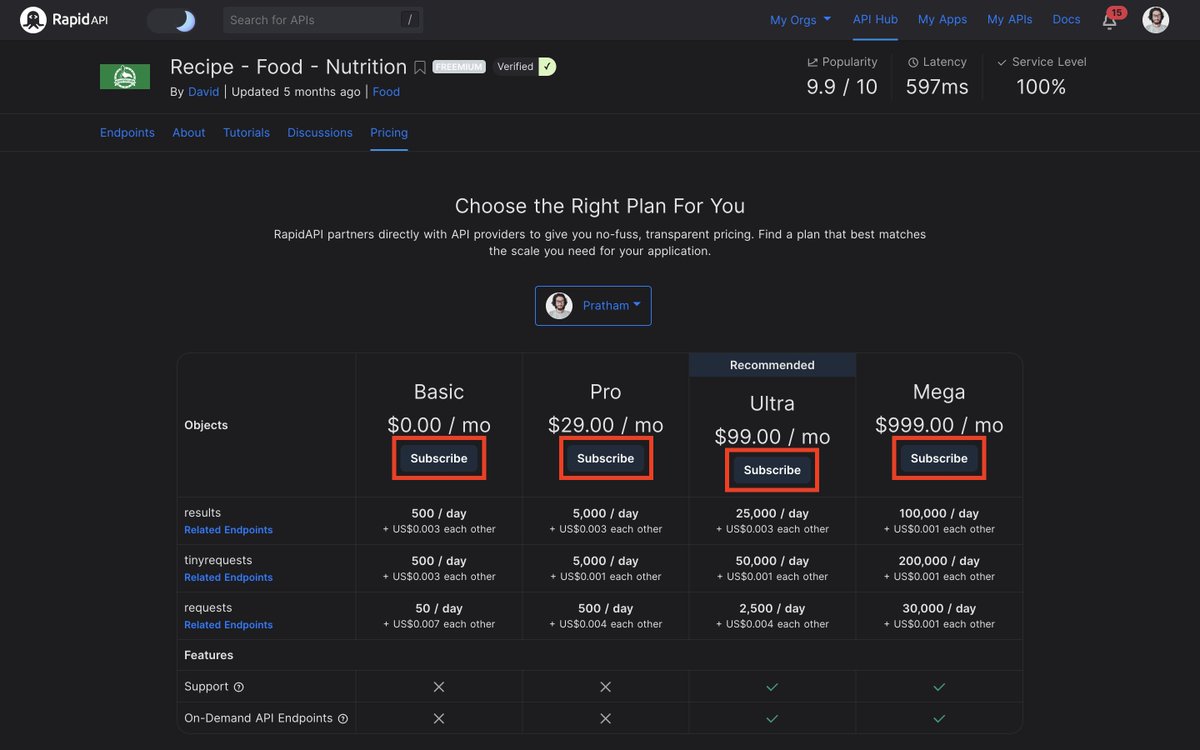Click the Service Level check icon

1002,62
